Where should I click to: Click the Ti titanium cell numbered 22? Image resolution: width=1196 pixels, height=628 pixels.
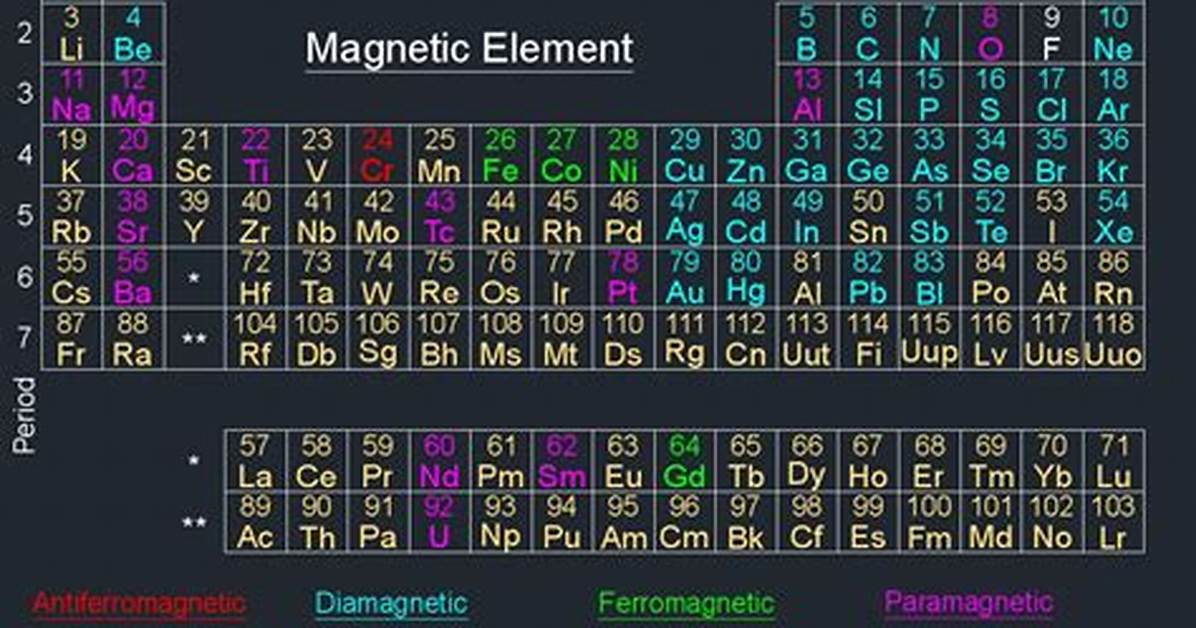click(256, 156)
